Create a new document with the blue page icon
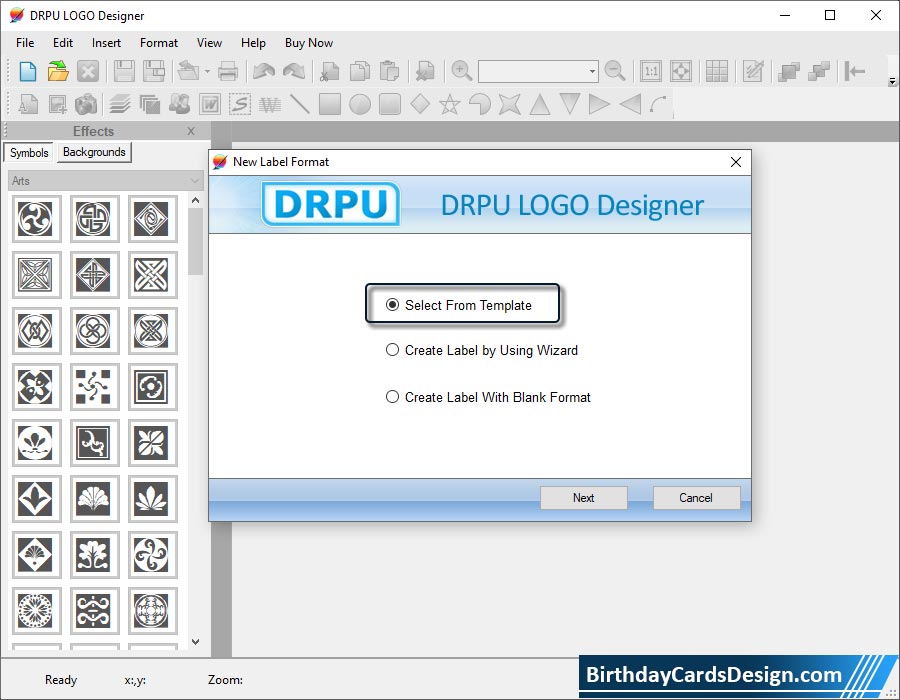900x700 pixels. click(28, 71)
